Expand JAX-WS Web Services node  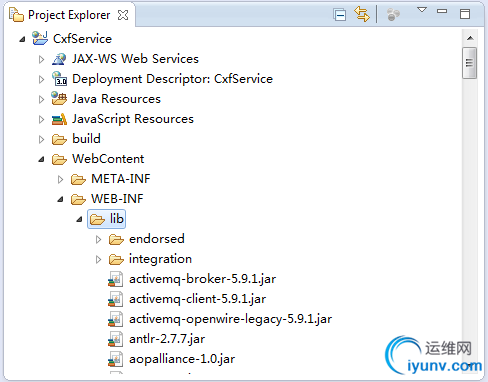pyautogui.click(x=41, y=59)
